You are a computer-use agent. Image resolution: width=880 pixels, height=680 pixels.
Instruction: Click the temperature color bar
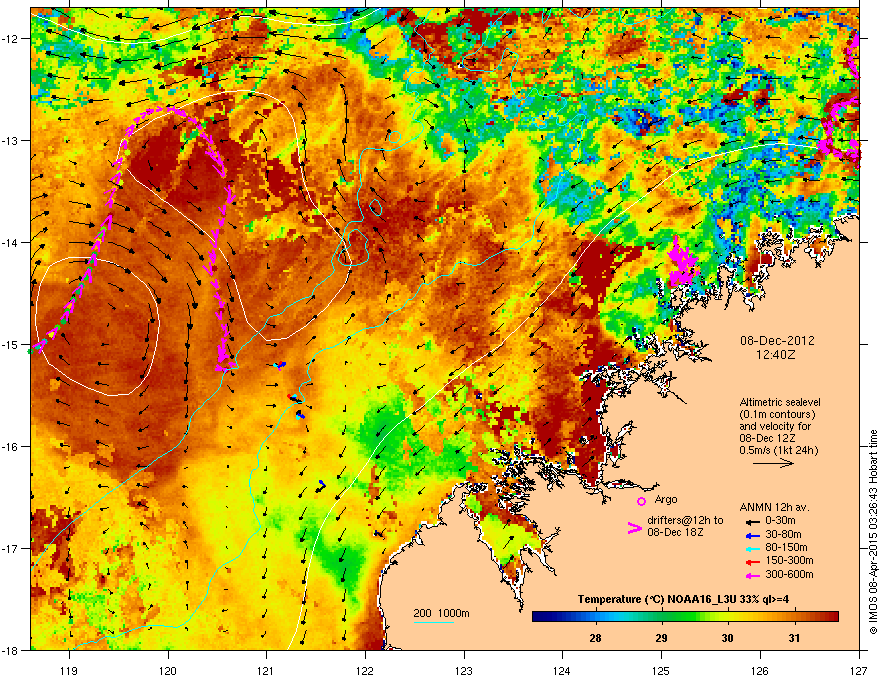point(685,616)
